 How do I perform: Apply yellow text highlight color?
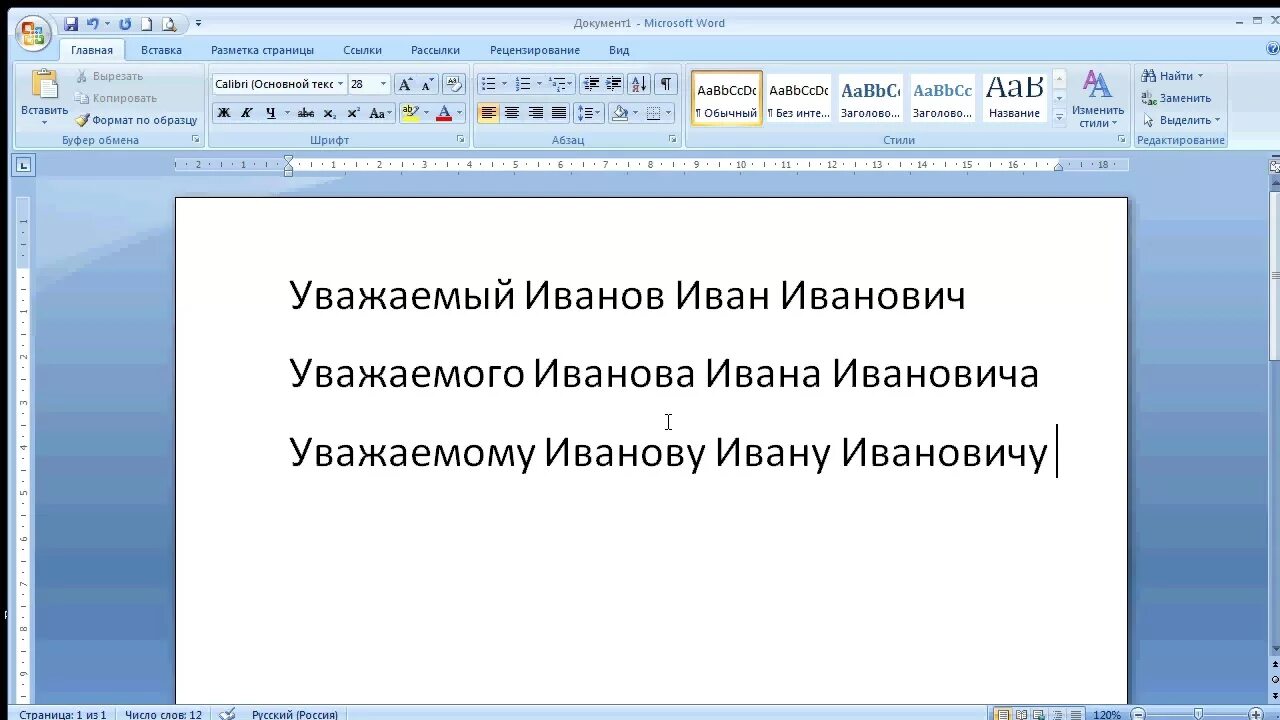pos(410,113)
